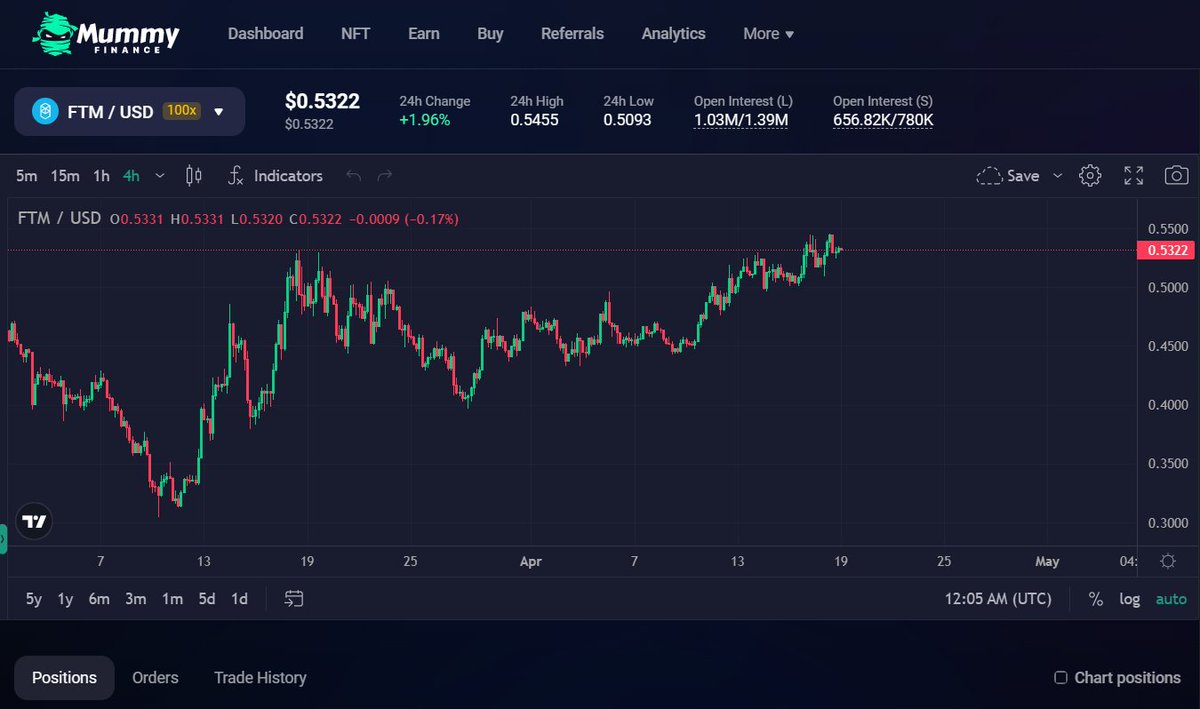Screen dimensions: 1200x709
Task: Expand the More navigation dropdown
Action: click(x=768, y=34)
